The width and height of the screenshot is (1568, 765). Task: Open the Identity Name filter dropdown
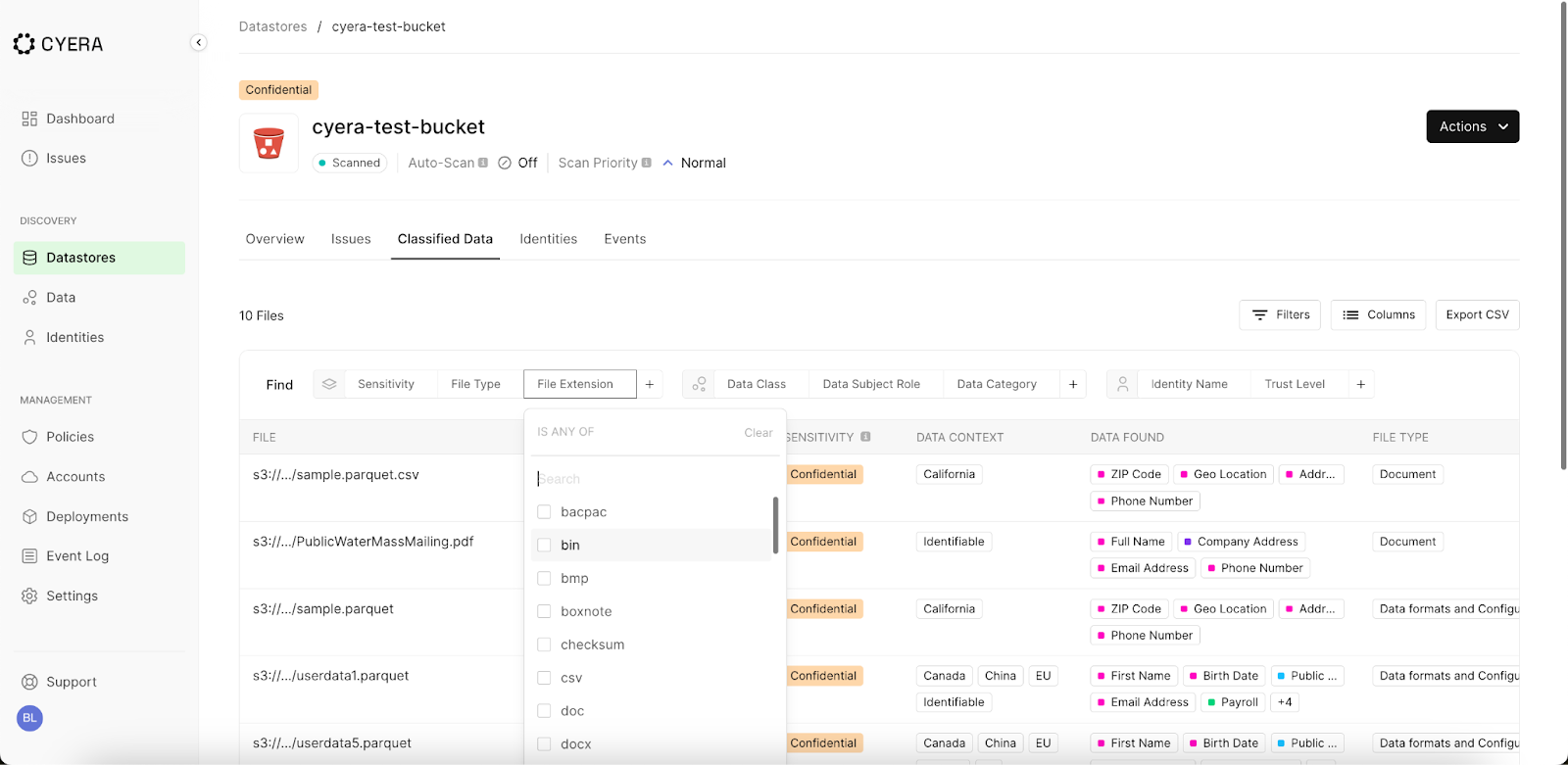[1189, 384]
